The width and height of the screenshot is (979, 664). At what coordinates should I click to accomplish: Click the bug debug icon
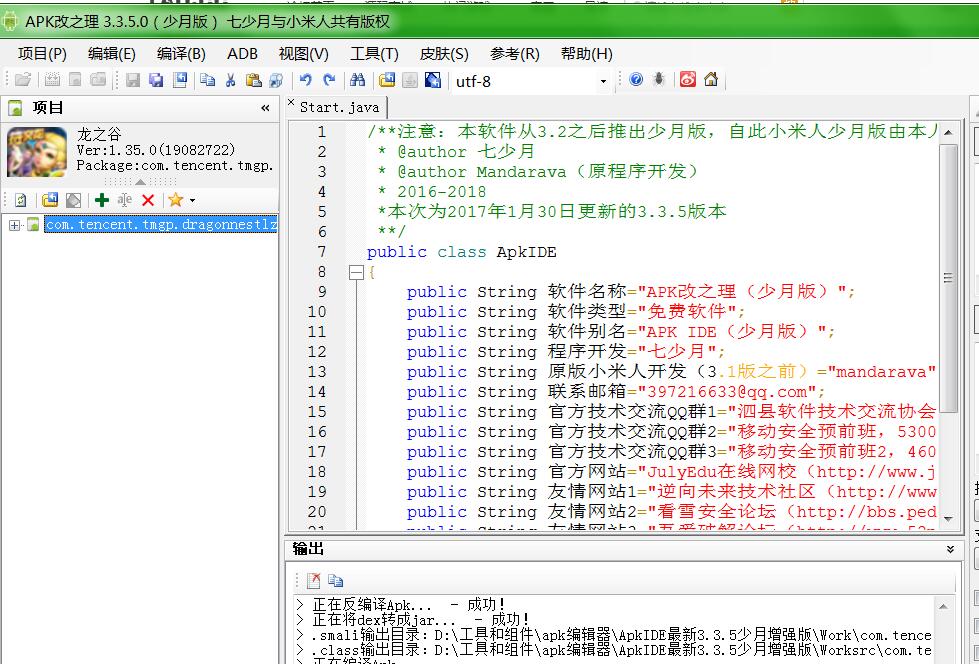(x=659, y=80)
